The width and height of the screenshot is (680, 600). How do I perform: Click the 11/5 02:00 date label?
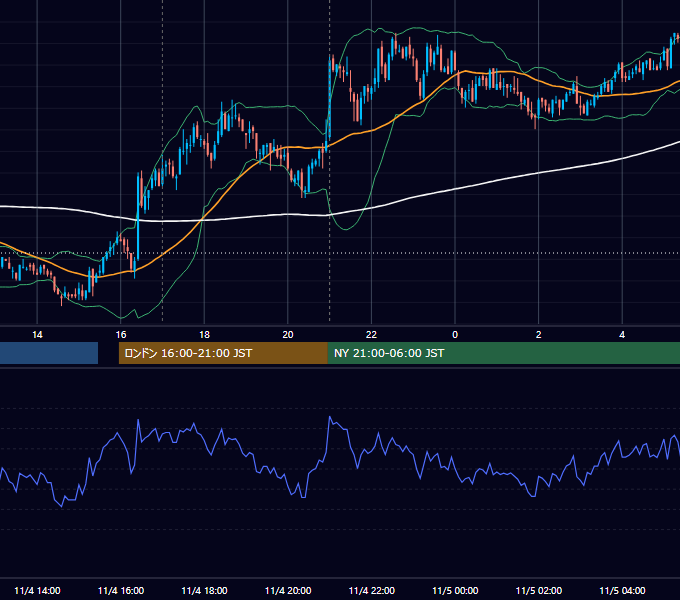point(539,590)
